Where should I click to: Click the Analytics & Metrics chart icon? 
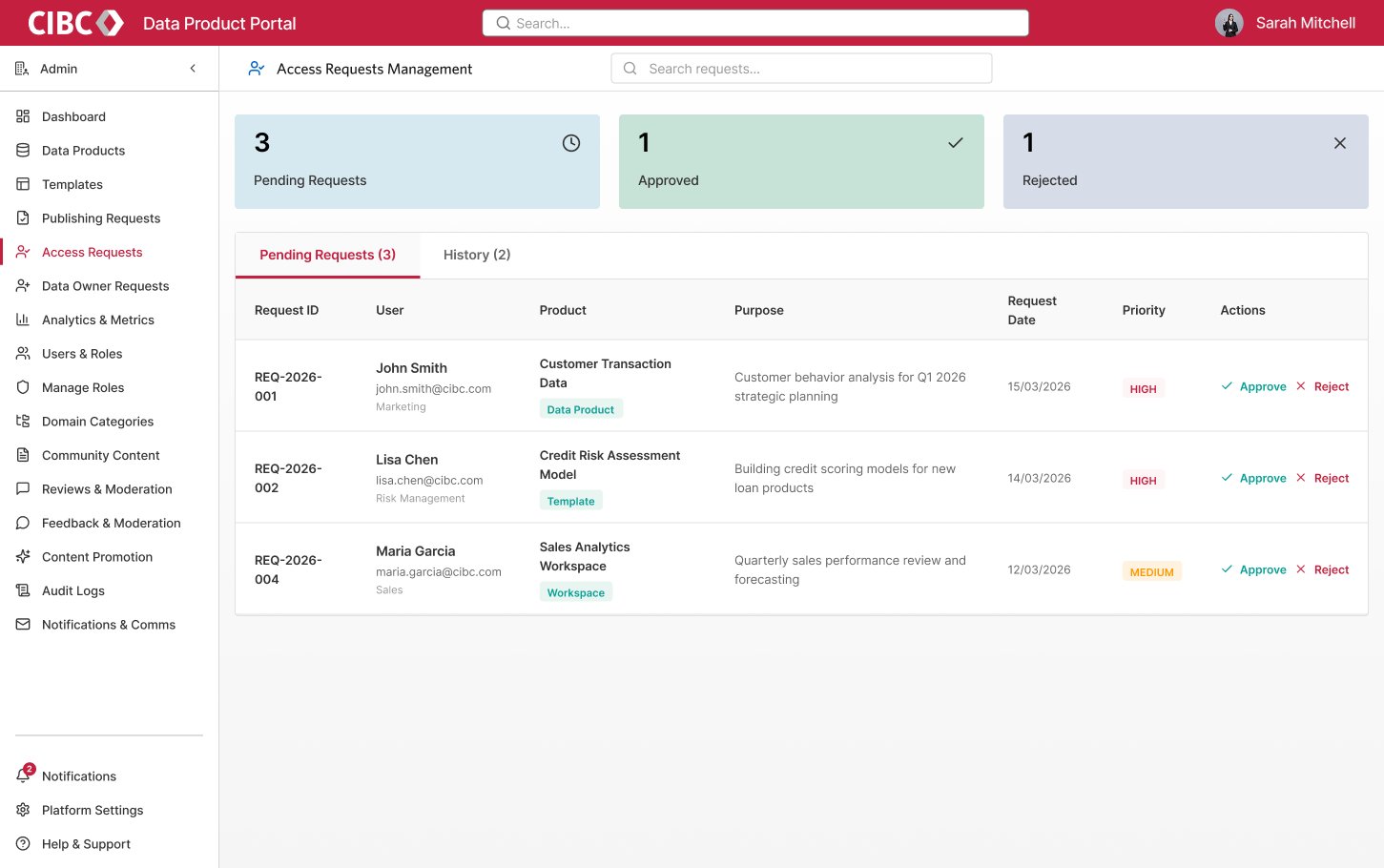coord(23,320)
